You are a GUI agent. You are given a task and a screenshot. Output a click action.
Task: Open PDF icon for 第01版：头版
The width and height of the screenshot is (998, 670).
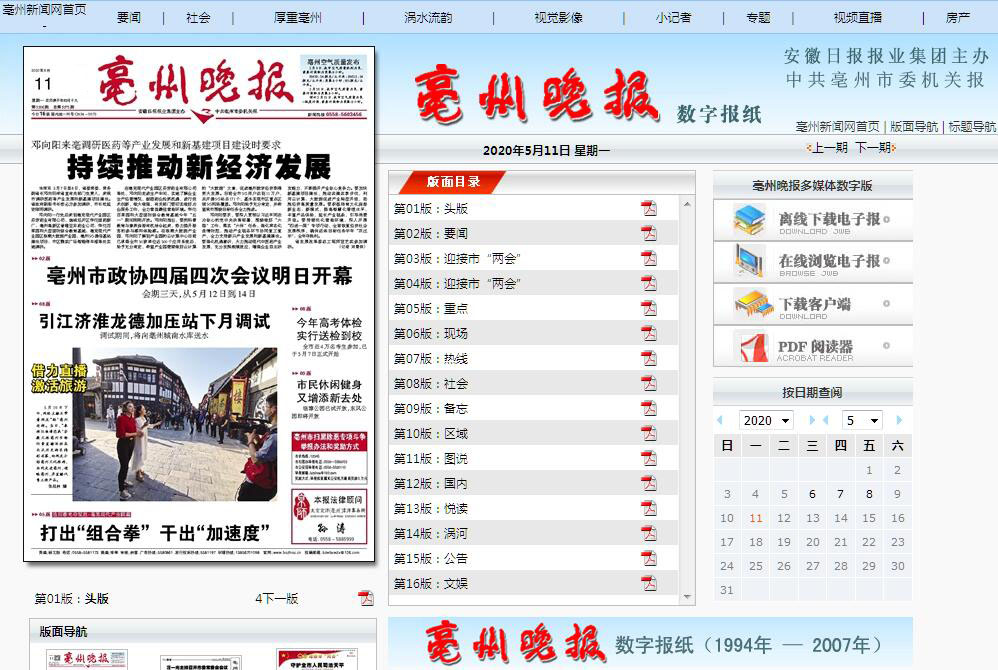coord(649,208)
